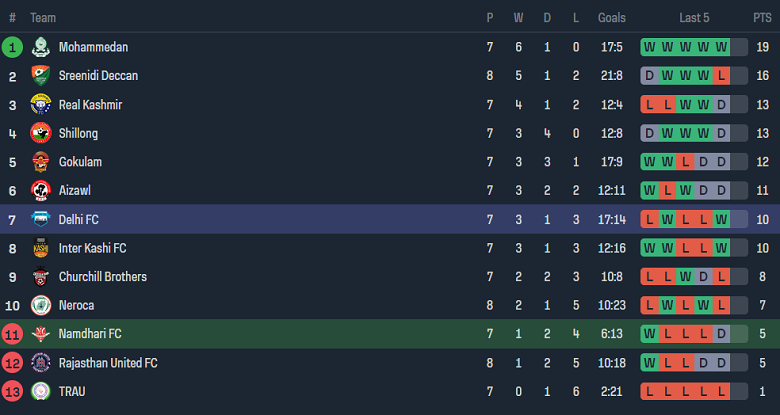Click the Churchill Brothers logo icon

pyautogui.click(x=41, y=277)
